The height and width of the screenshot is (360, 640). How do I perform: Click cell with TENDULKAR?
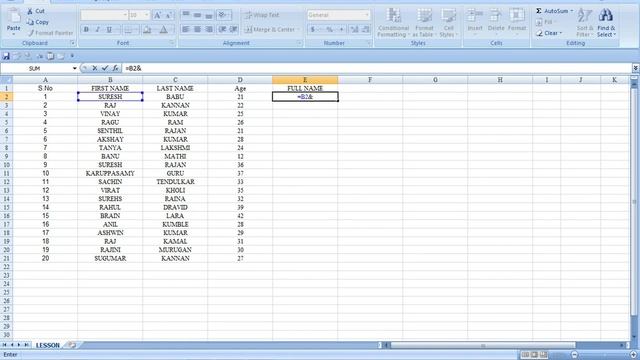tap(175, 182)
